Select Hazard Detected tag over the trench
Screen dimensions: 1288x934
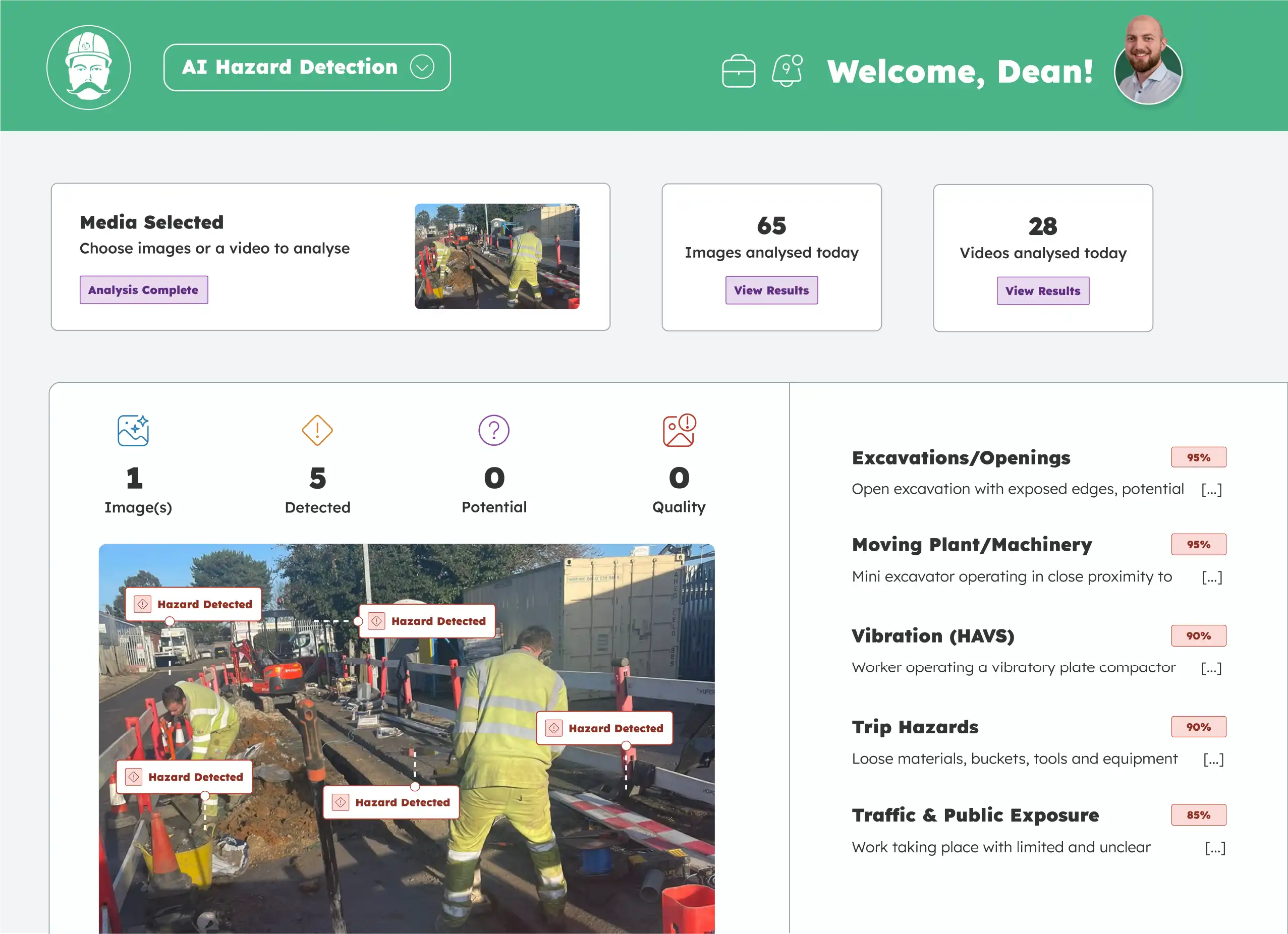[390, 802]
